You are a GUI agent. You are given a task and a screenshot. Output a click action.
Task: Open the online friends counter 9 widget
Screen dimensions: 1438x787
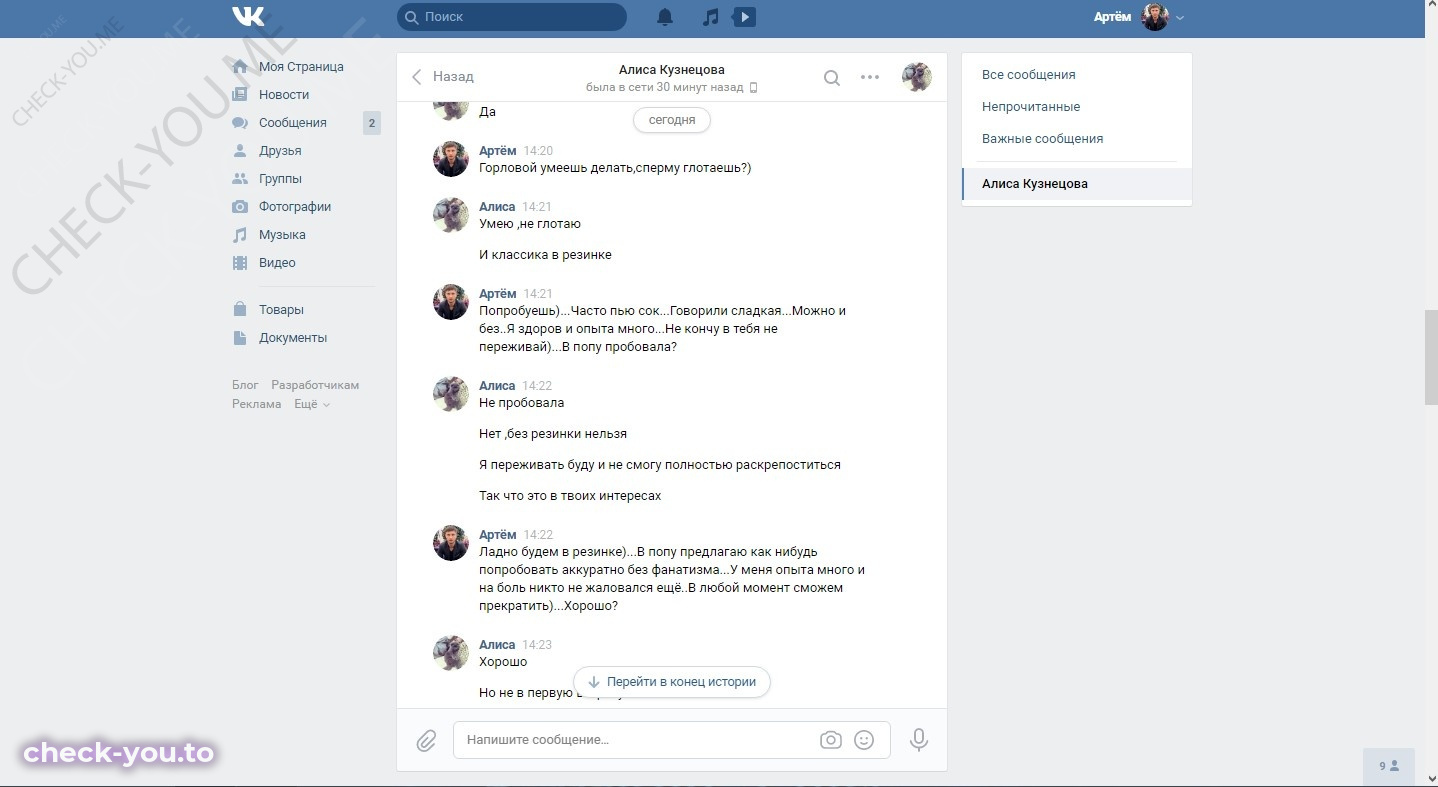[x=1389, y=766]
